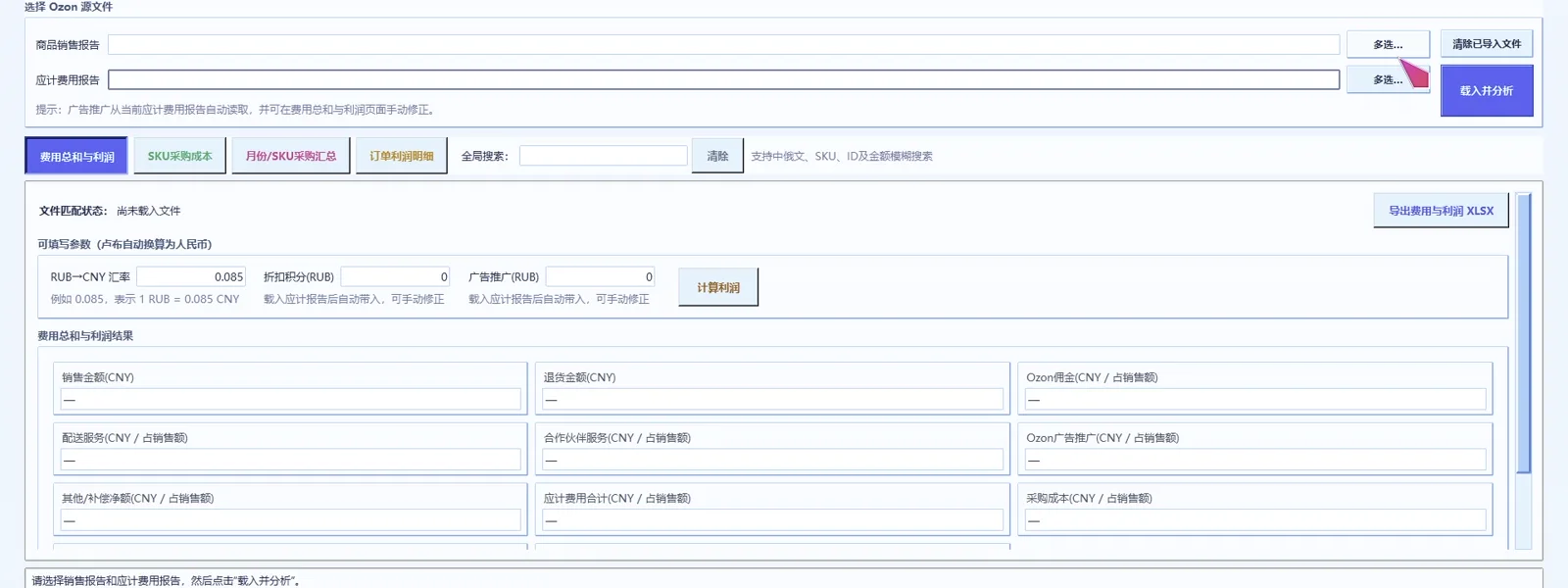
Task: Click the 配送服务 result field
Action: click(290, 460)
